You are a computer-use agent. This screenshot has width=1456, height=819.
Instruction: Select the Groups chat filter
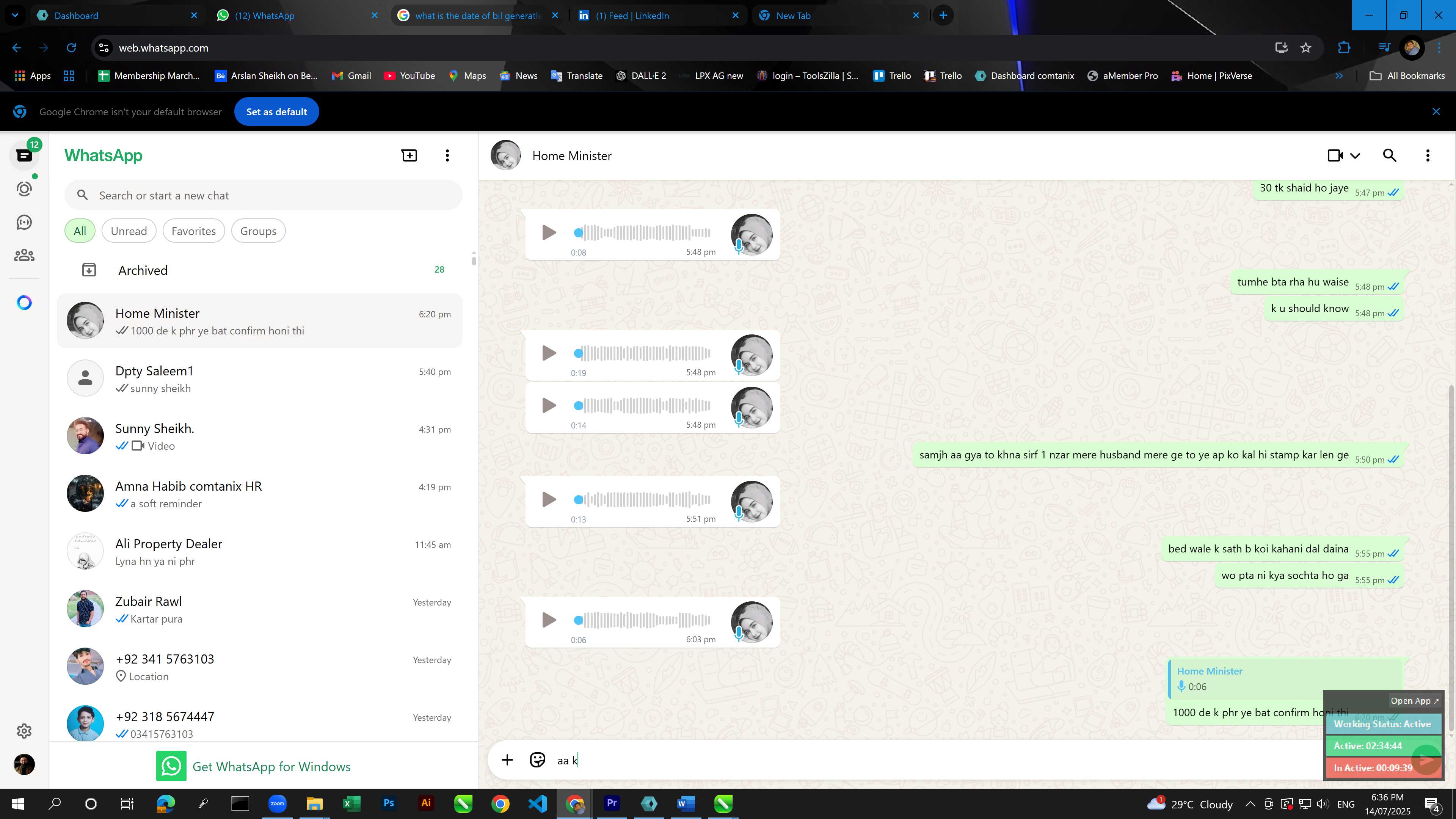click(258, 231)
